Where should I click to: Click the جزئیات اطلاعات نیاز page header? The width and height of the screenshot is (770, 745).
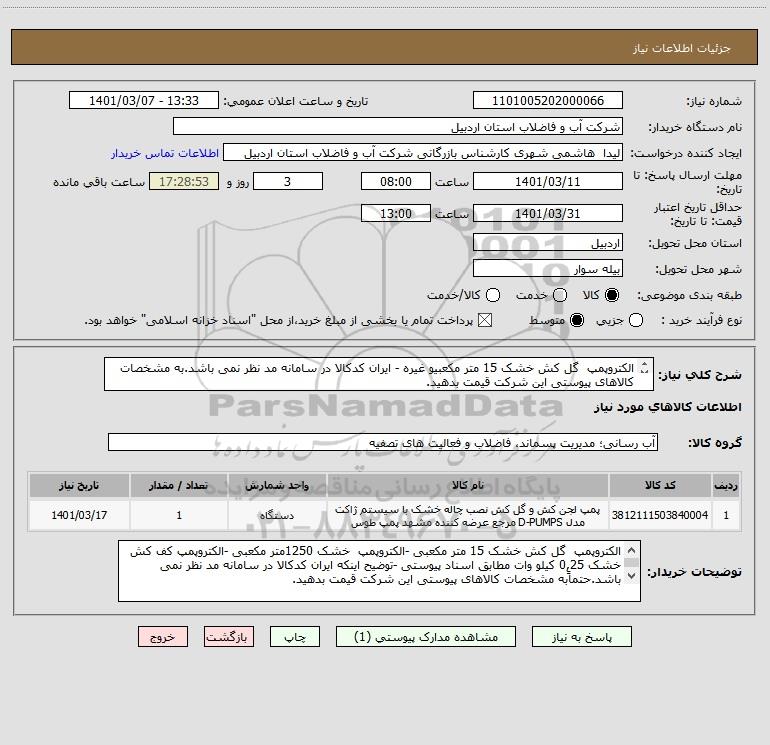click(682, 48)
